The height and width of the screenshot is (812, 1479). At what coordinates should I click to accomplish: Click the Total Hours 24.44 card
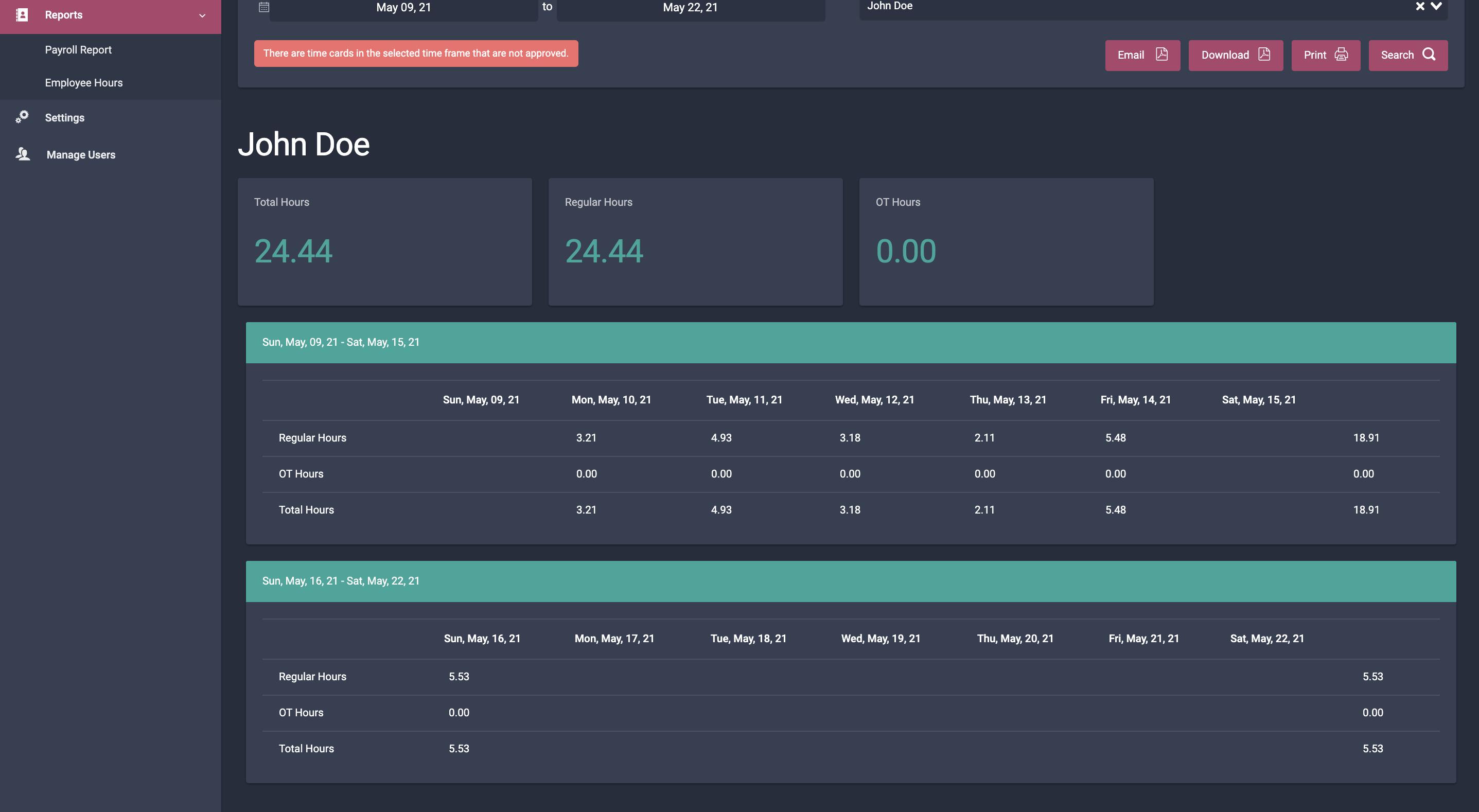tap(385, 242)
